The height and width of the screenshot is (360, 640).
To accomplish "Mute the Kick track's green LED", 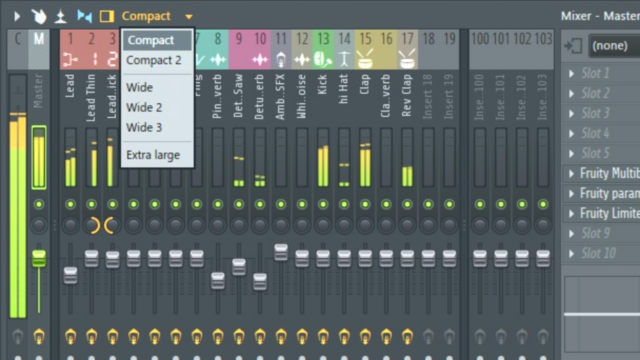I will point(323,204).
